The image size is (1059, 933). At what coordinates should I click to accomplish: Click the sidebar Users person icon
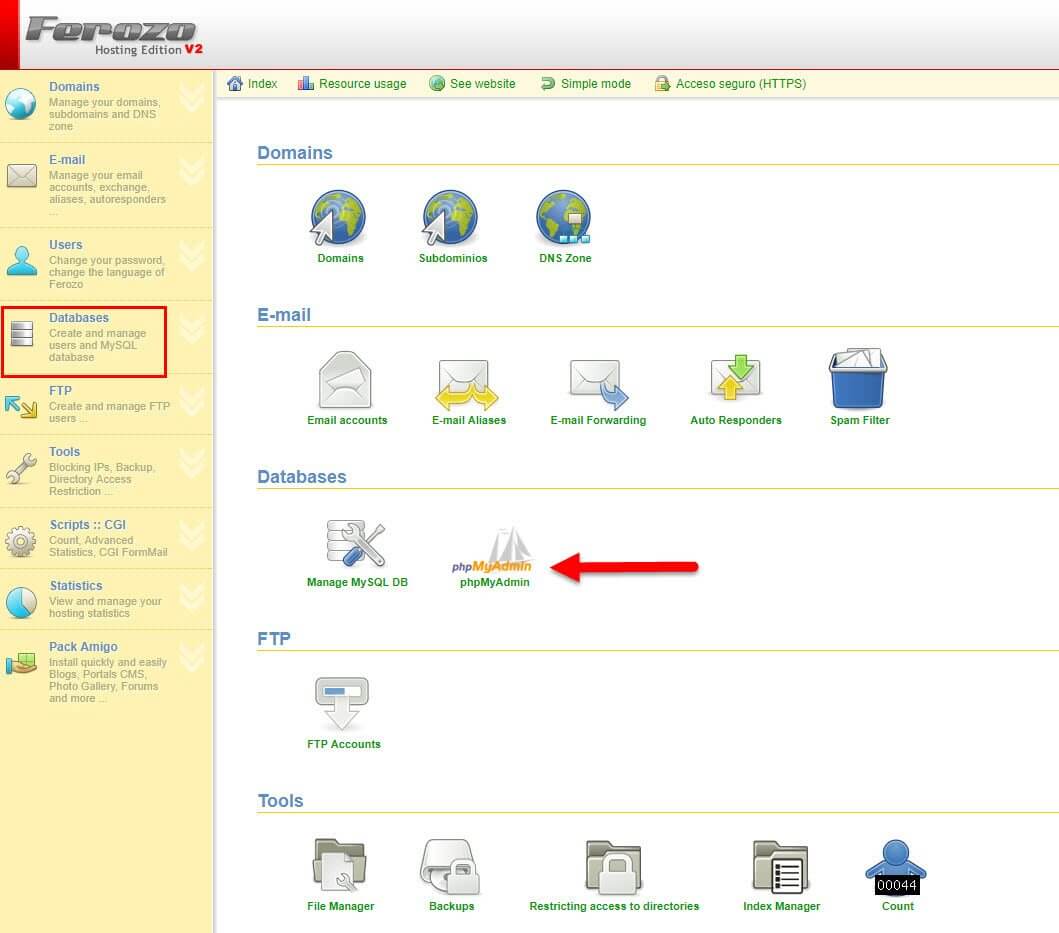click(22, 261)
